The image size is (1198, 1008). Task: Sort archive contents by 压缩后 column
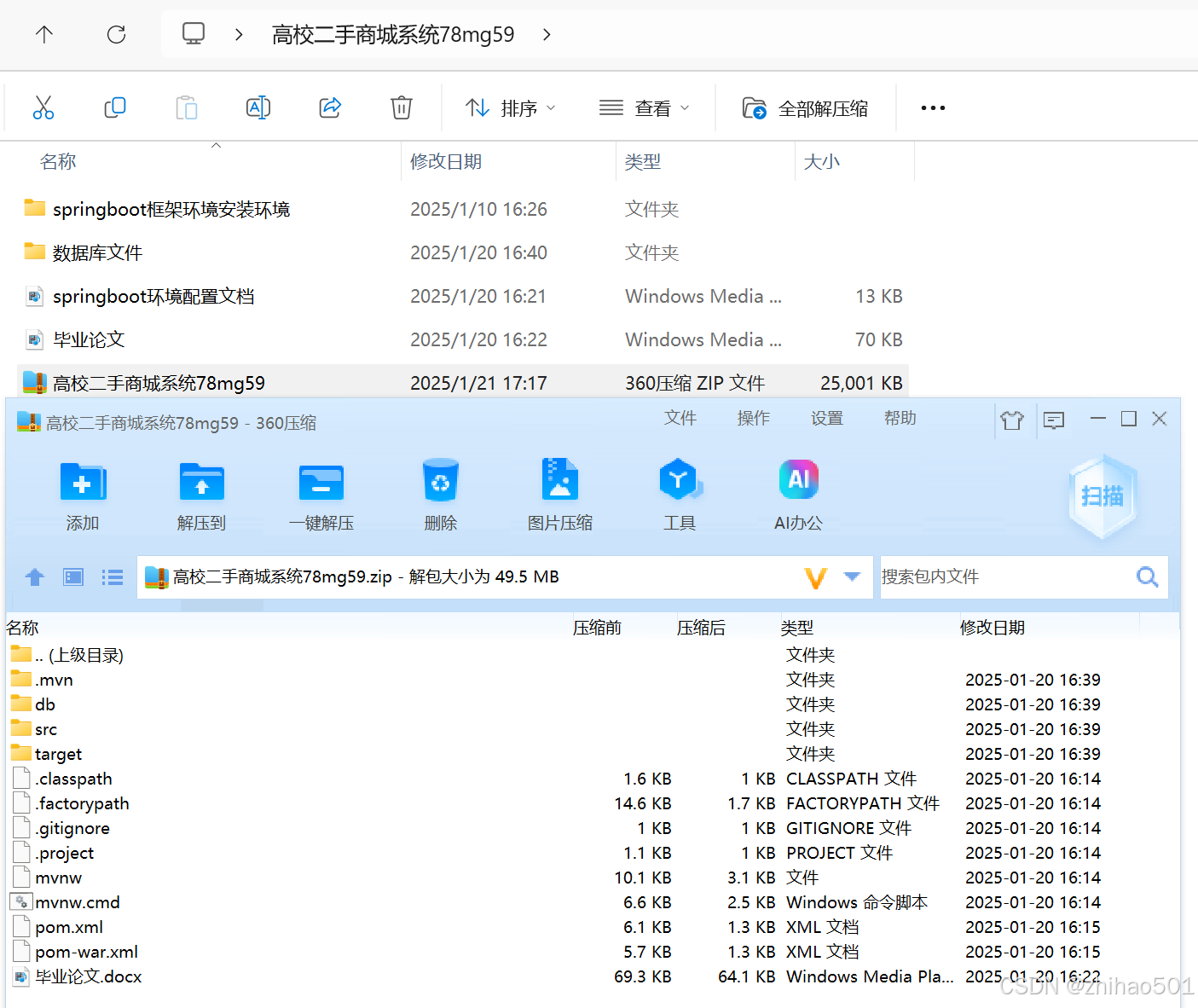[701, 628]
